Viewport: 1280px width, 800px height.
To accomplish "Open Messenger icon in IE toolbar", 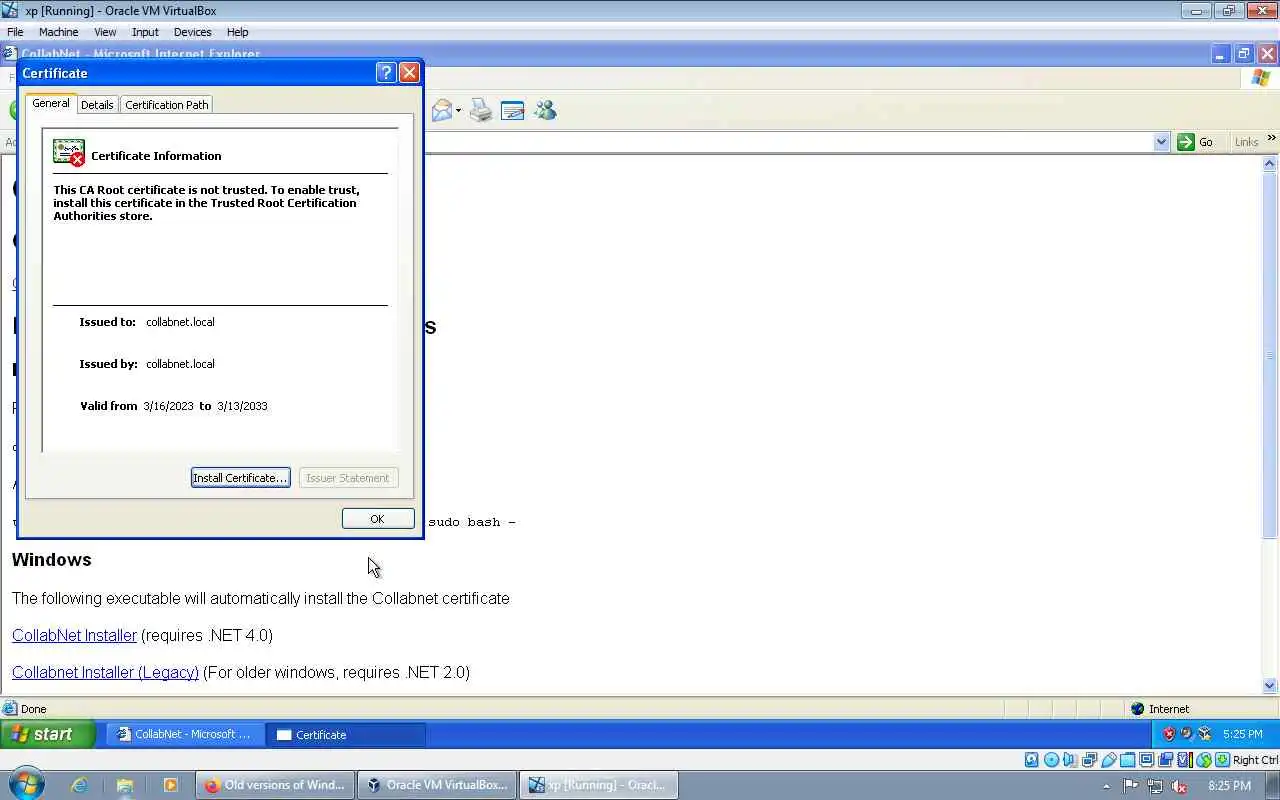I will 545,111.
